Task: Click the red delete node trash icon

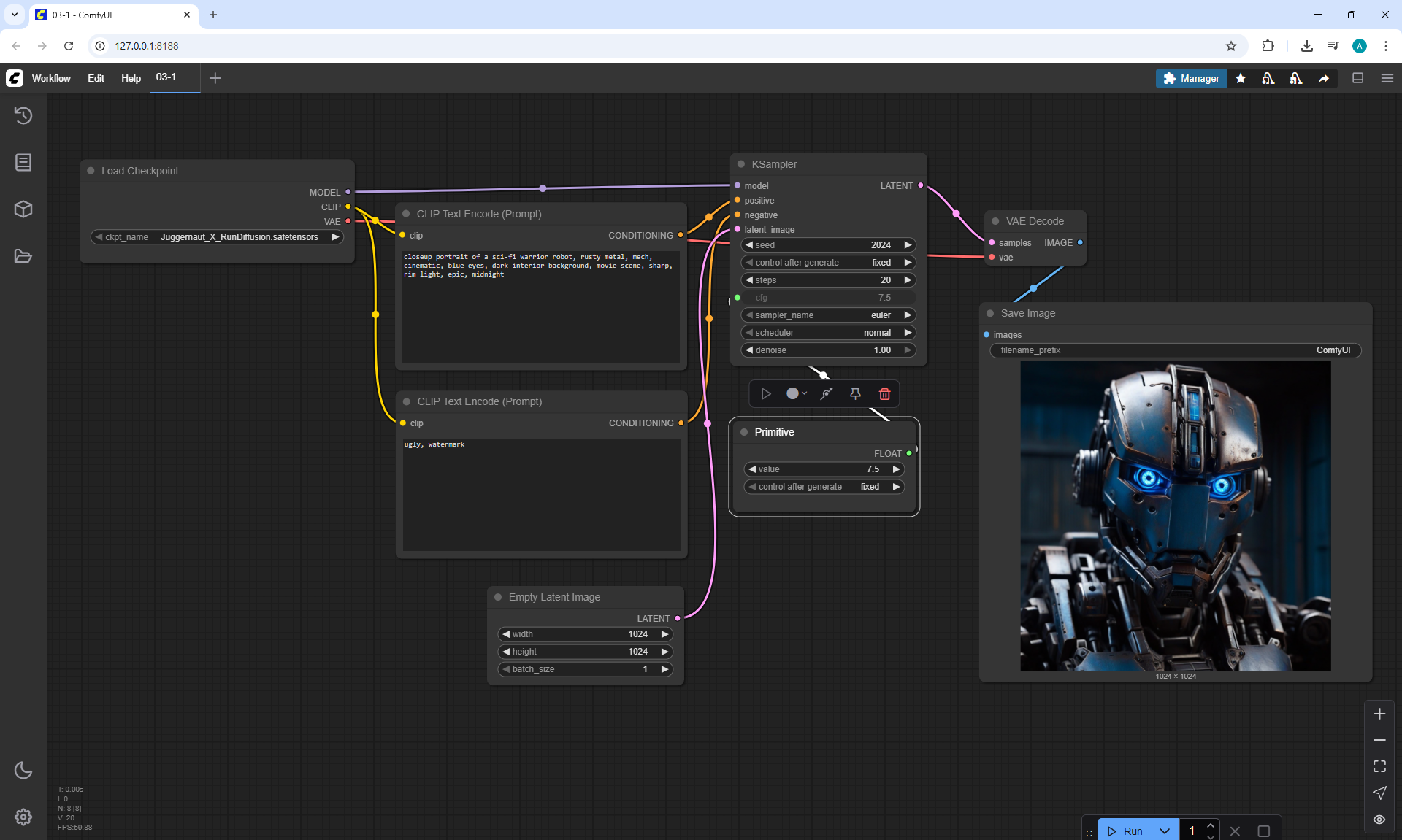Action: click(x=884, y=394)
